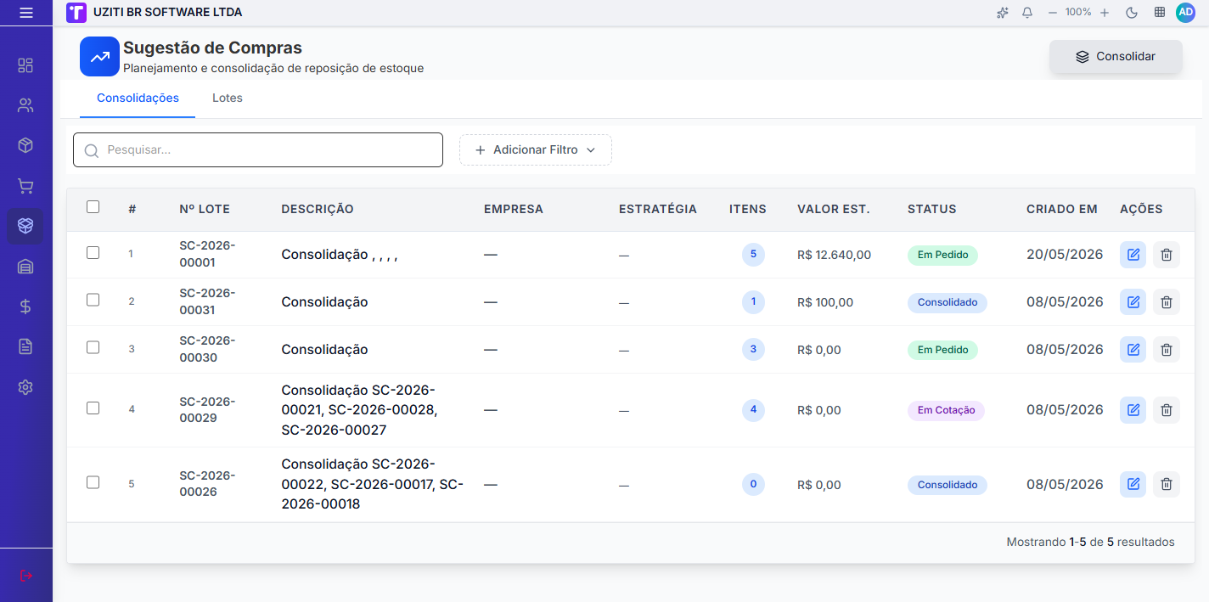Click the Mostrando 1-5 de 5 resultados text
This screenshot has height=602, width=1209.
pyautogui.click(x=1090, y=542)
